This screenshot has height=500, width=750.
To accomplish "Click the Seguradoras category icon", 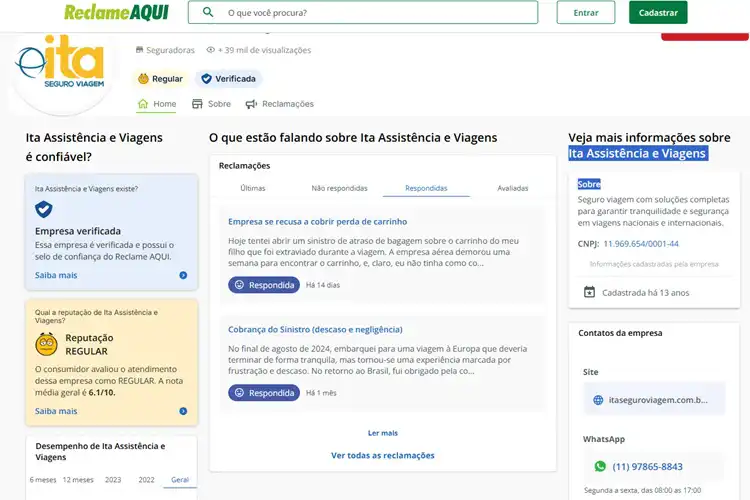I will (140, 50).
